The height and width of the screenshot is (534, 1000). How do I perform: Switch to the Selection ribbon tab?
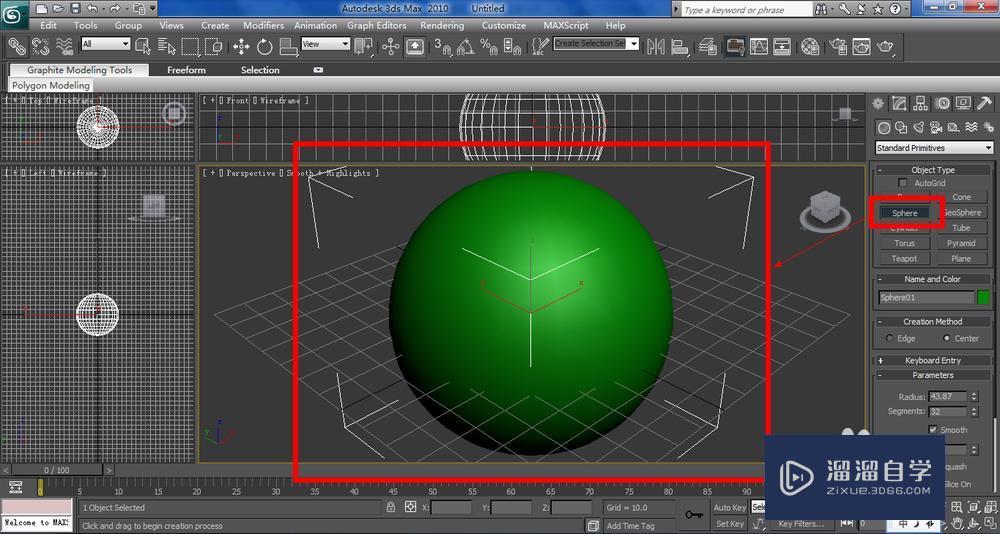click(260, 70)
